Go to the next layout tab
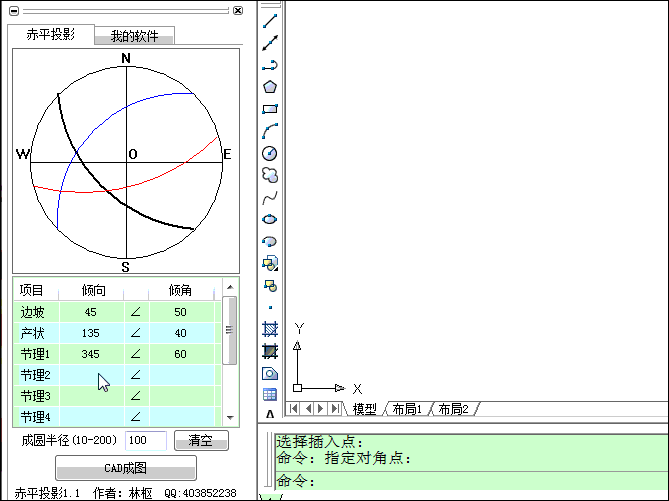Screen dimensions: 669x501 point(321,409)
